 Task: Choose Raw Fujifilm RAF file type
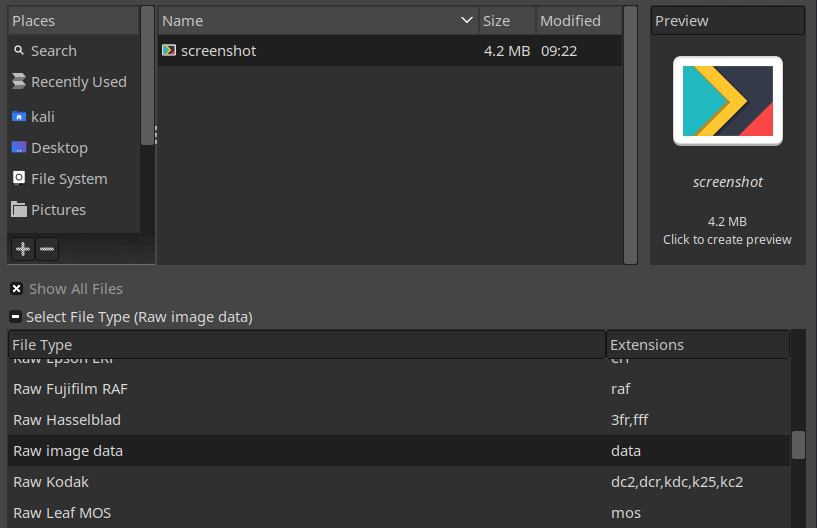pyautogui.click(x=399, y=389)
